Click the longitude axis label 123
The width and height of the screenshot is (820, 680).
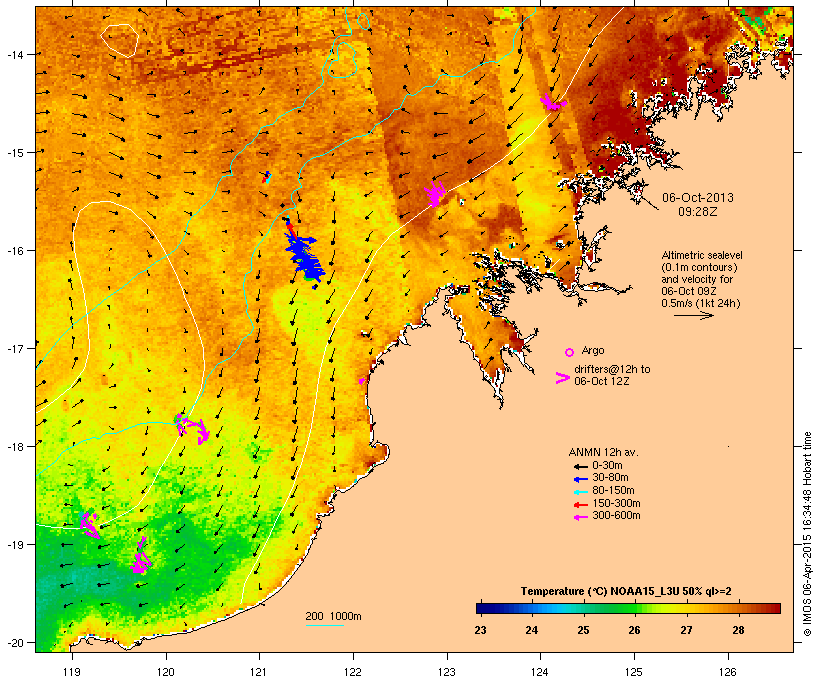[447, 672]
